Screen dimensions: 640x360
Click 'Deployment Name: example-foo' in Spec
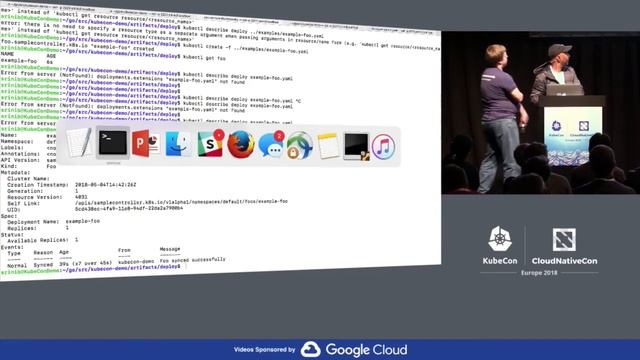tap(53, 221)
